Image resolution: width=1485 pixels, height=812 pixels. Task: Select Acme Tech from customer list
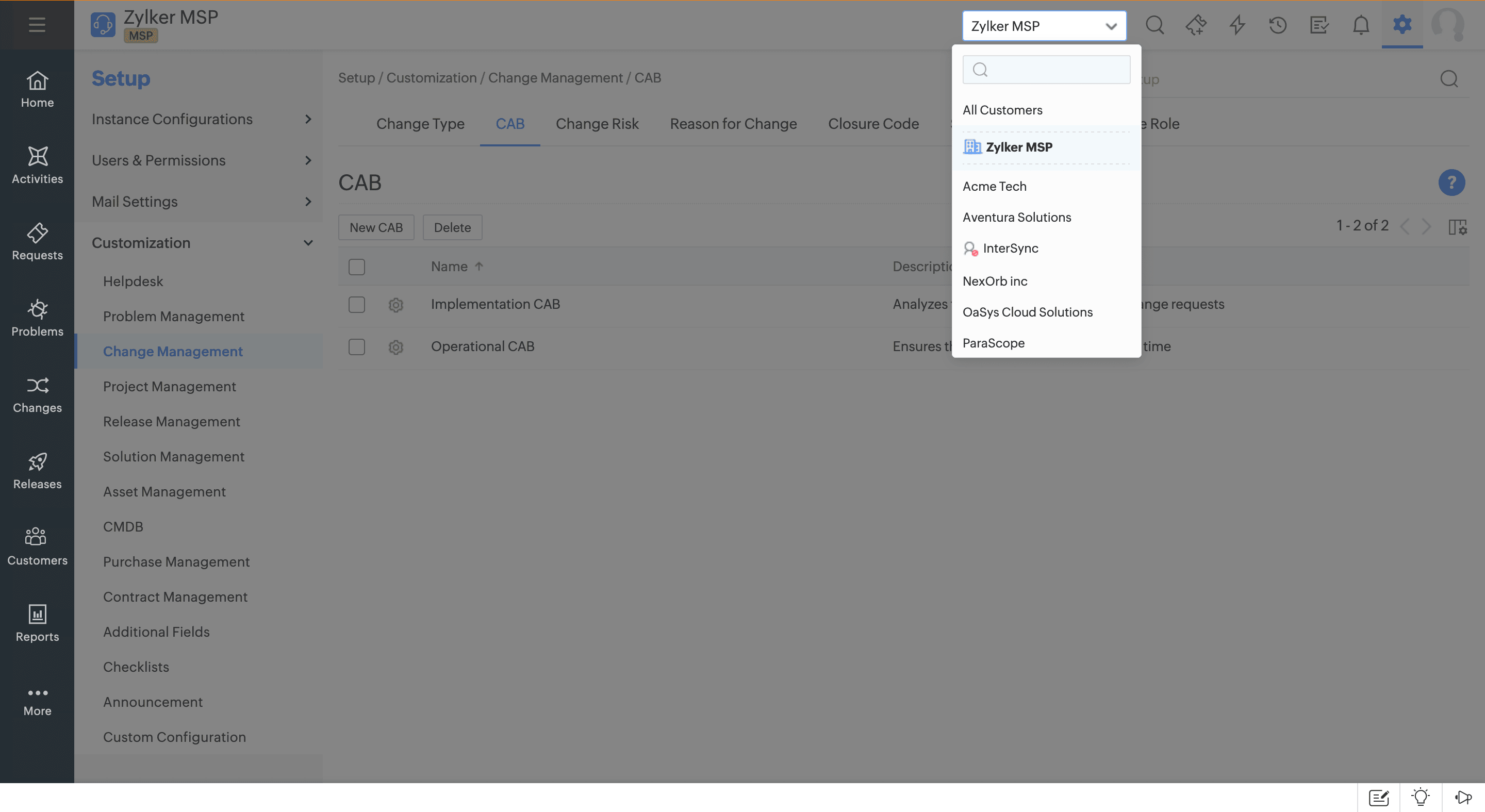tap(995, 186)
